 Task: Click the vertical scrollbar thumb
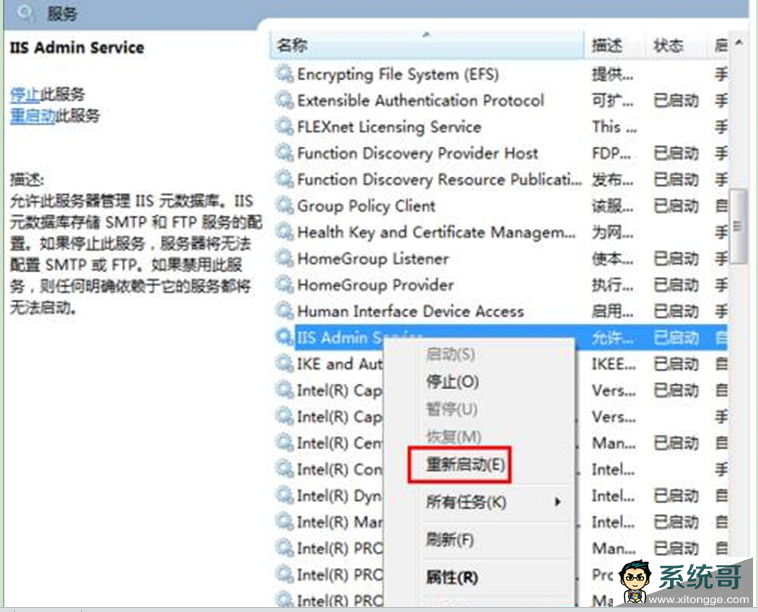738,226
